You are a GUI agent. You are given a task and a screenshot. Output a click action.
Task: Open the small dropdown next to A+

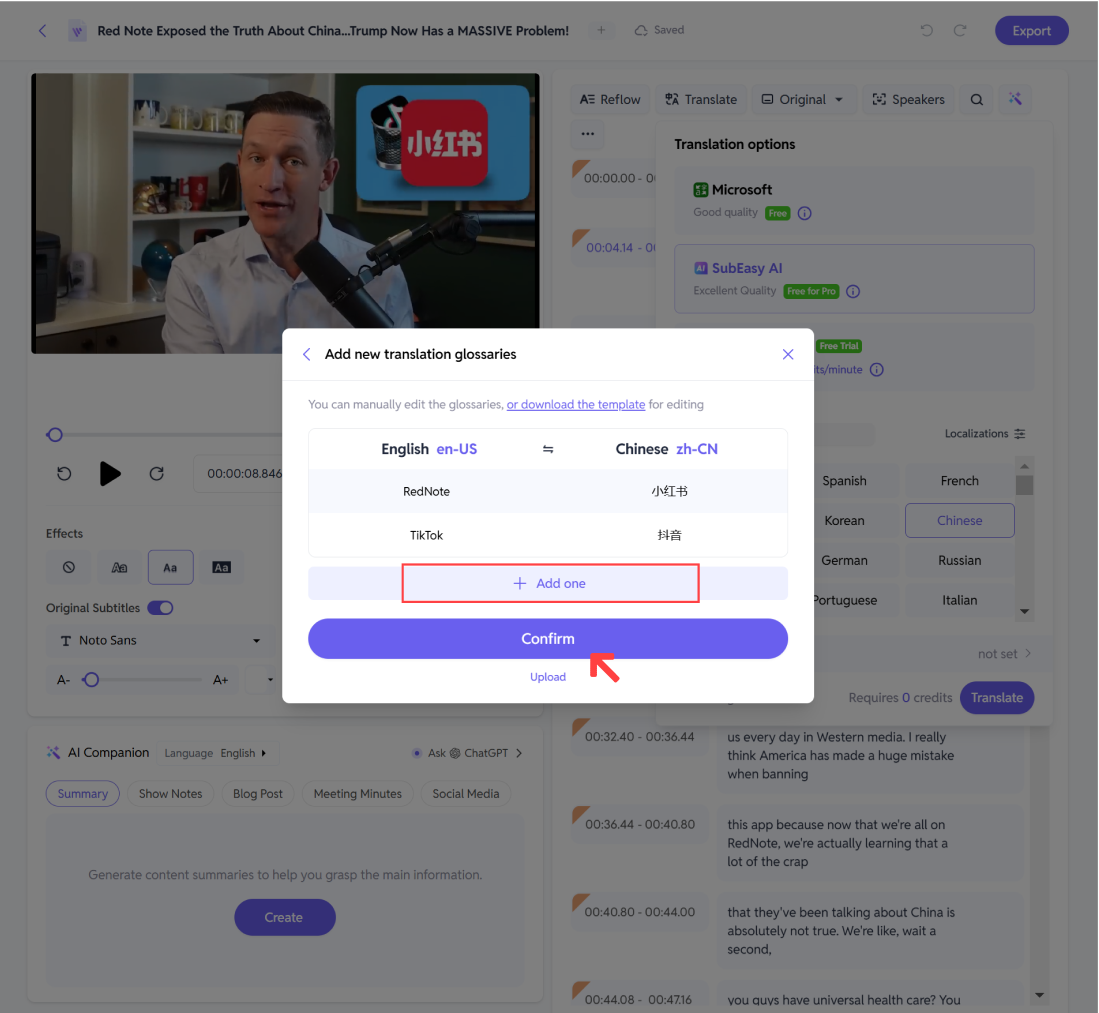click(270, 680)
